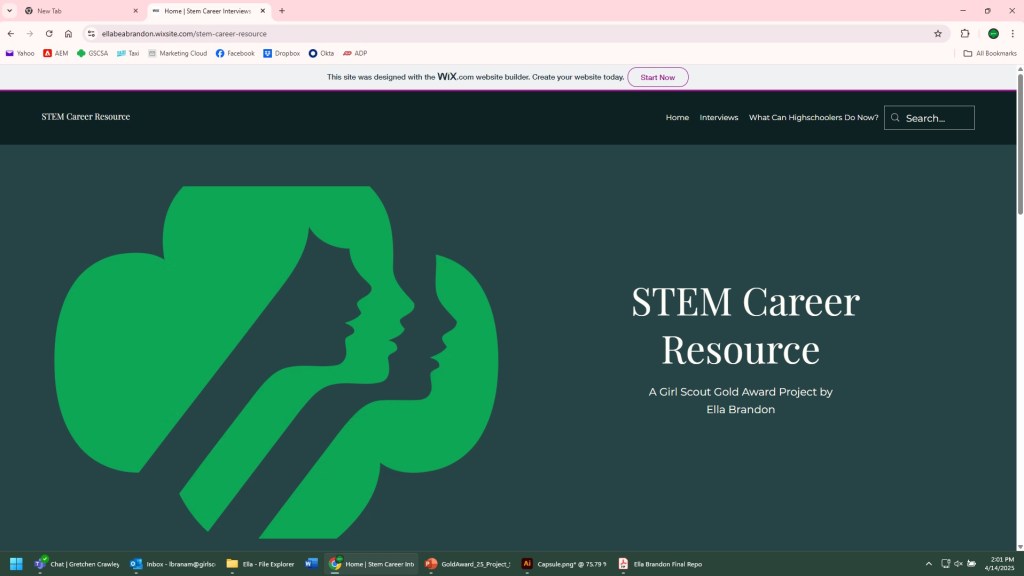This screenshot has width=1024, height=576.
Task: Click the browser Home icon
Action: 68,33
